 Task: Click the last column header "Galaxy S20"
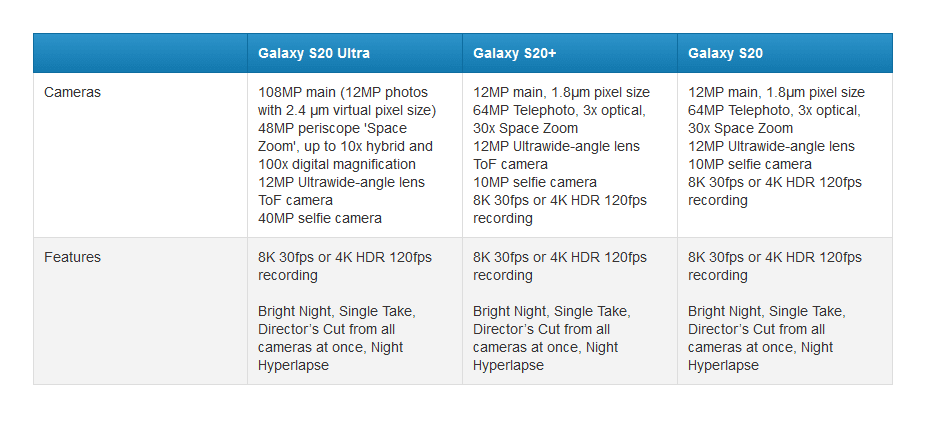click(x=726, y=53)
